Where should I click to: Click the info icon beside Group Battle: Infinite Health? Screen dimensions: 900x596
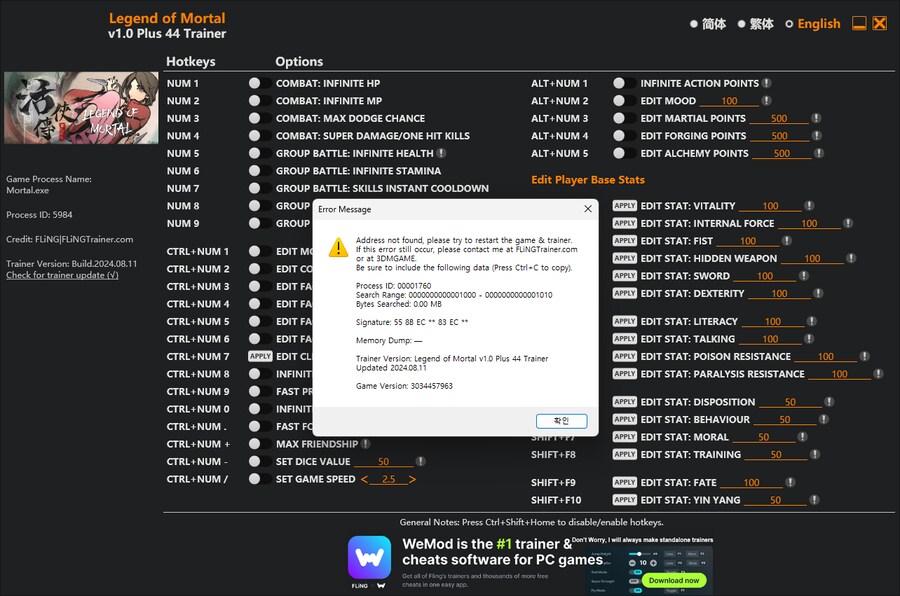click(x=441, y=153)
